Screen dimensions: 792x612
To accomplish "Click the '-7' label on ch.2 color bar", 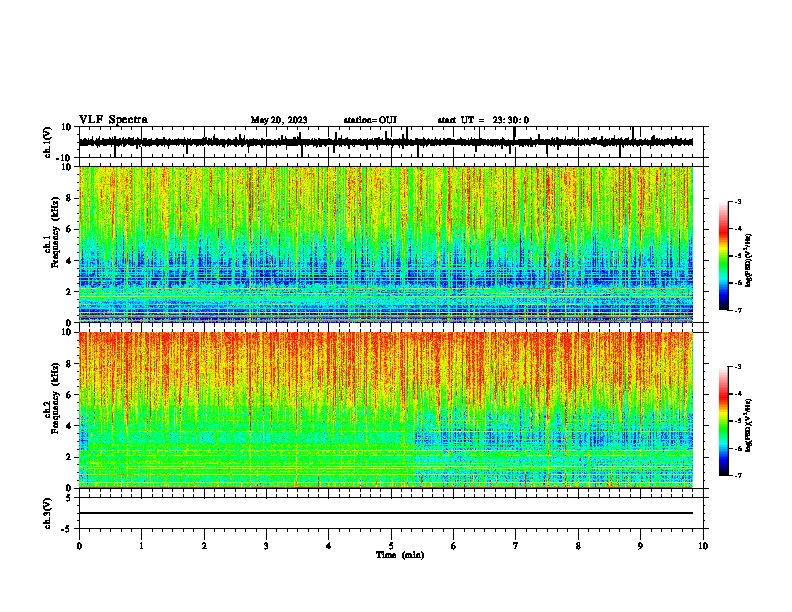I will pos(737,475).
